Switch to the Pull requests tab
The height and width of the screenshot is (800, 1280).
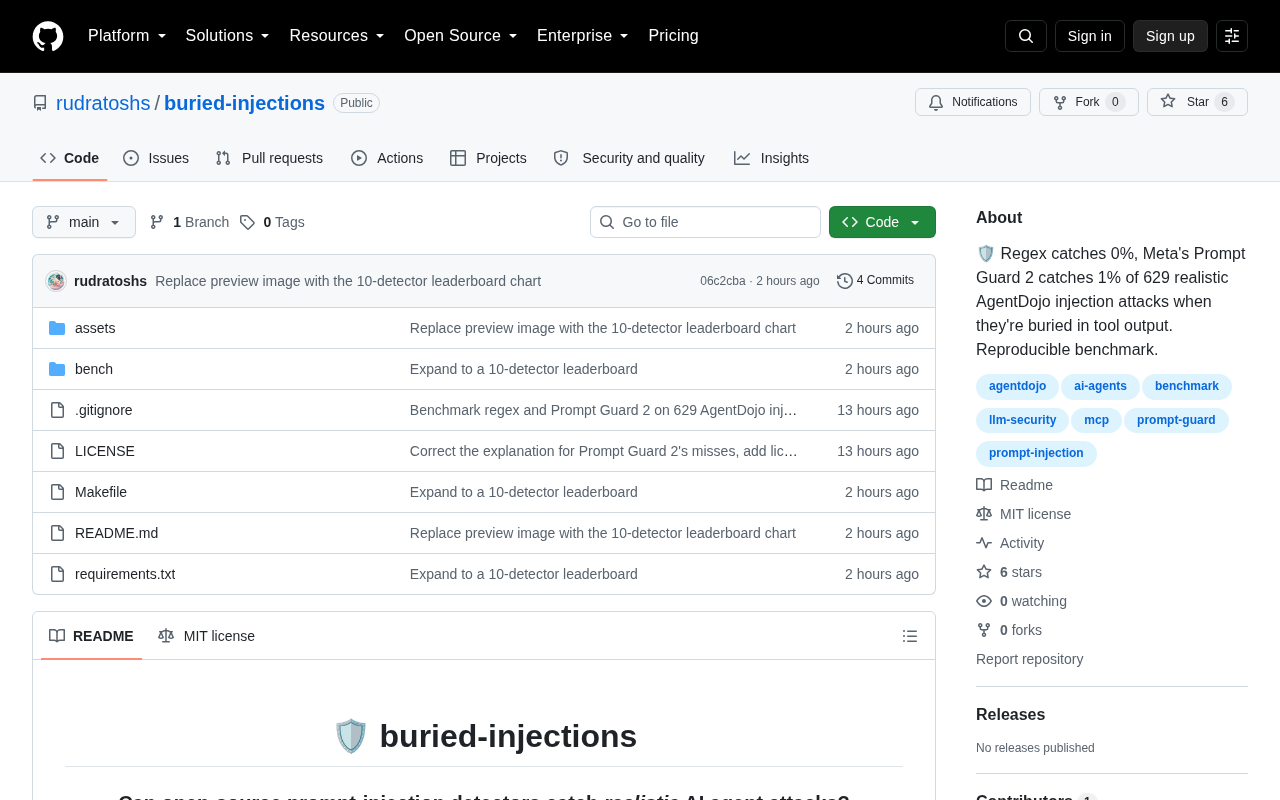tap(269, 158)
